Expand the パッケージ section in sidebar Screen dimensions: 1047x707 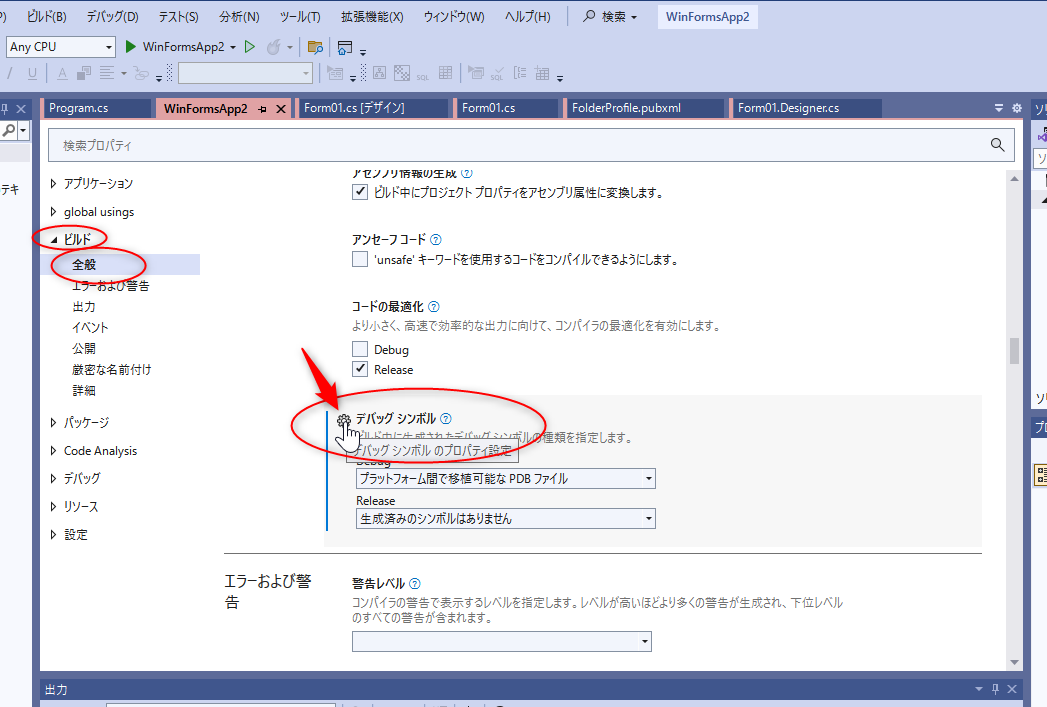[x=54, y=423]
